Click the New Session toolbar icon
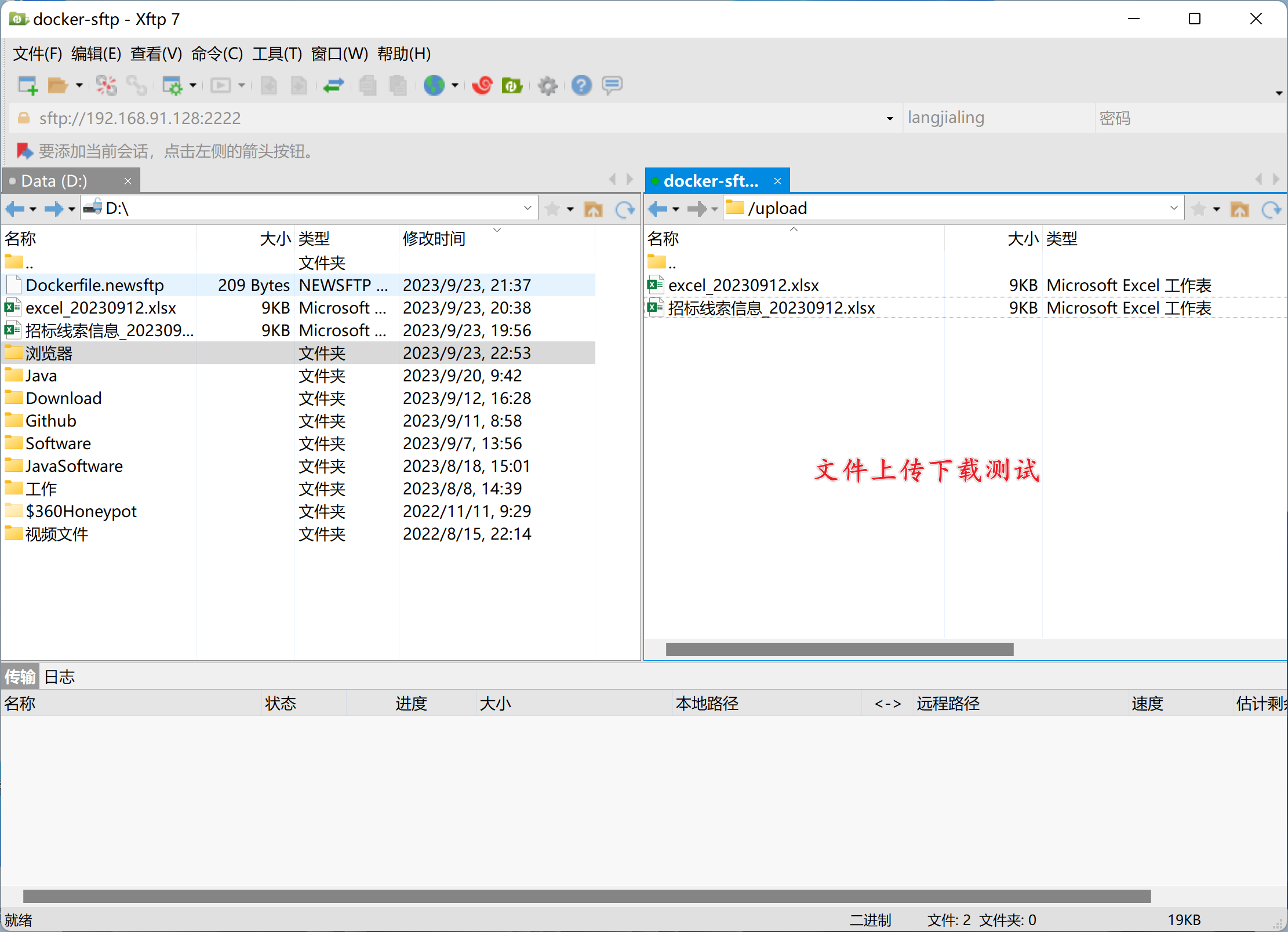 click(27, 86)
